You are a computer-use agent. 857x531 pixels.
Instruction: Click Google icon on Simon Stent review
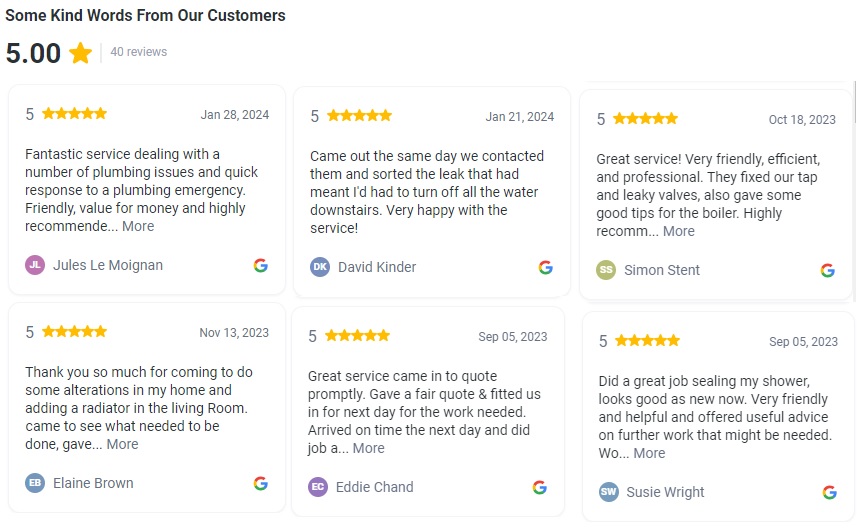pyautogui.click(x=827, y=270)
